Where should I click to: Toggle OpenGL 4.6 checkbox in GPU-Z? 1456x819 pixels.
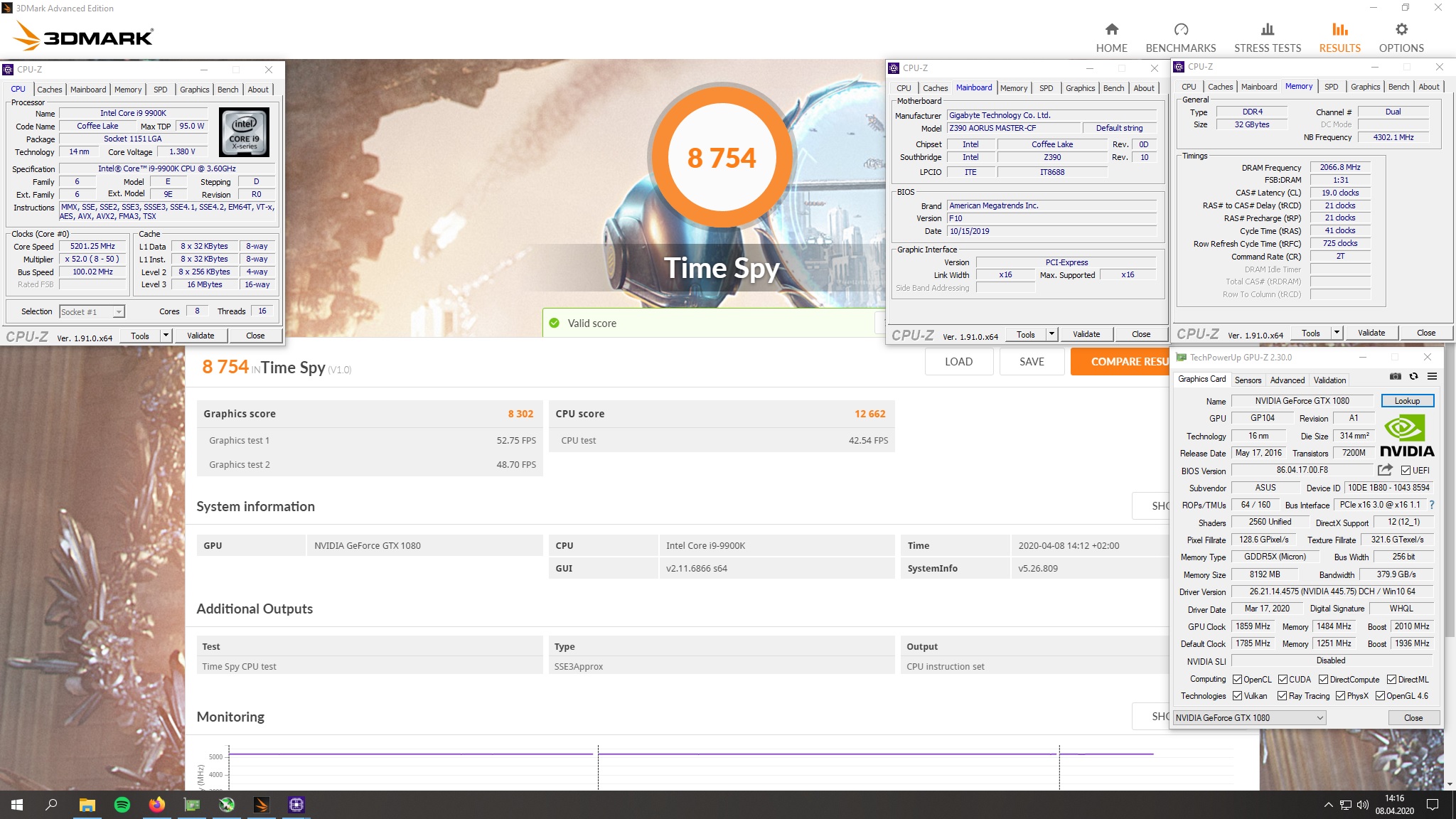tap(1380, 695)
